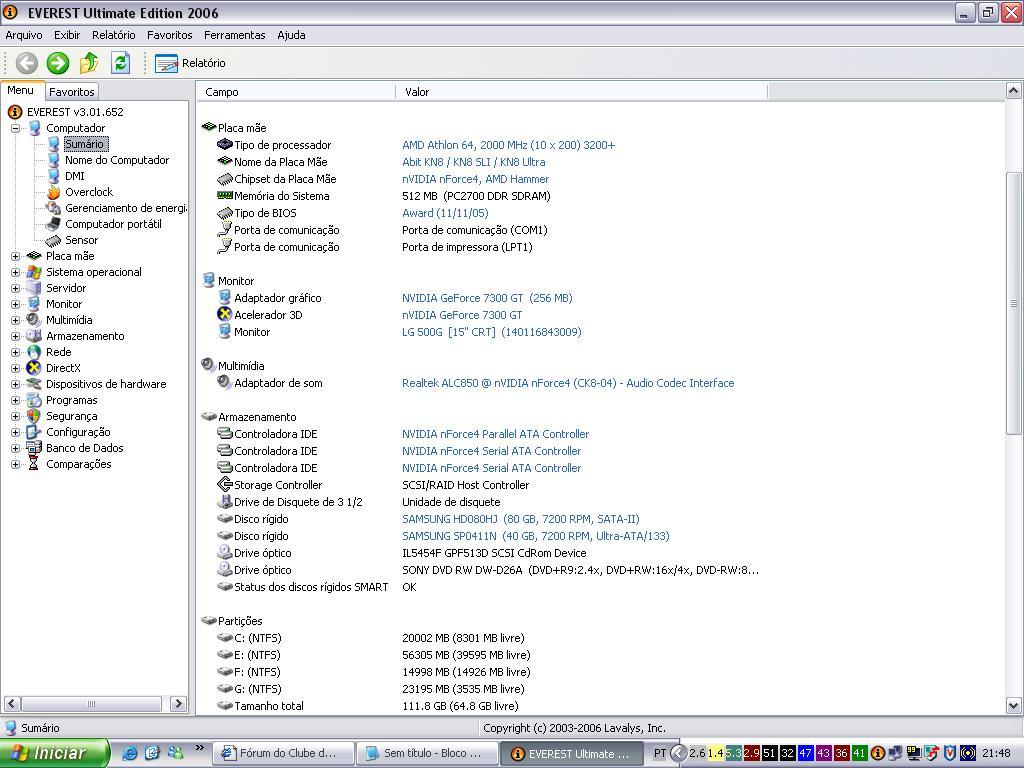Click the tree pane scroll left arrow
Image resolution: width=1024 pixels, height=768 pixels.
(12, 703)
